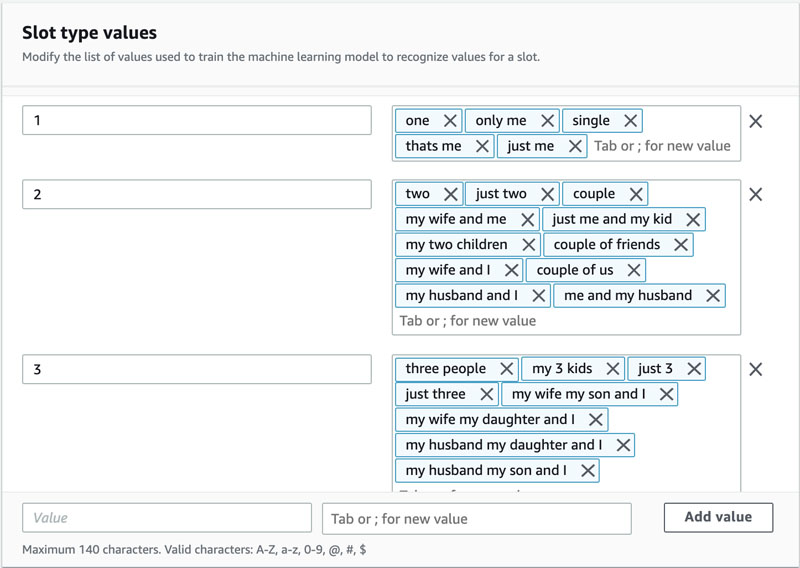Remove the 'thats me' synonym tag

click(x=482, y=146)
